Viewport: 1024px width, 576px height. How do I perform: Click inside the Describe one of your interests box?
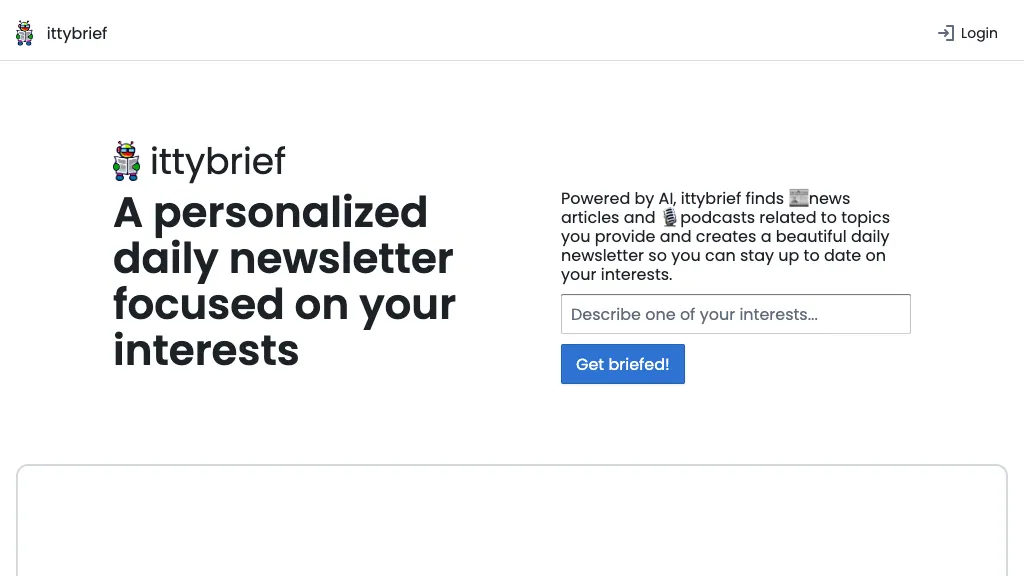[736, 314]
